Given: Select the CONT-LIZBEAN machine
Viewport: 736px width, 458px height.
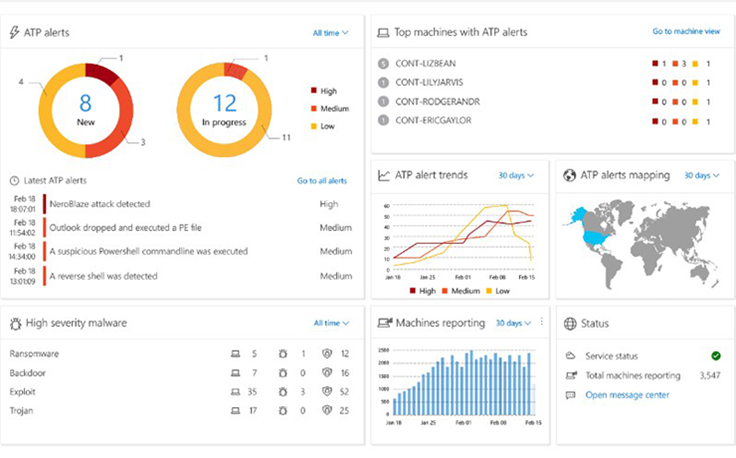Looking at the screenshot, I should tap(425, 63).
